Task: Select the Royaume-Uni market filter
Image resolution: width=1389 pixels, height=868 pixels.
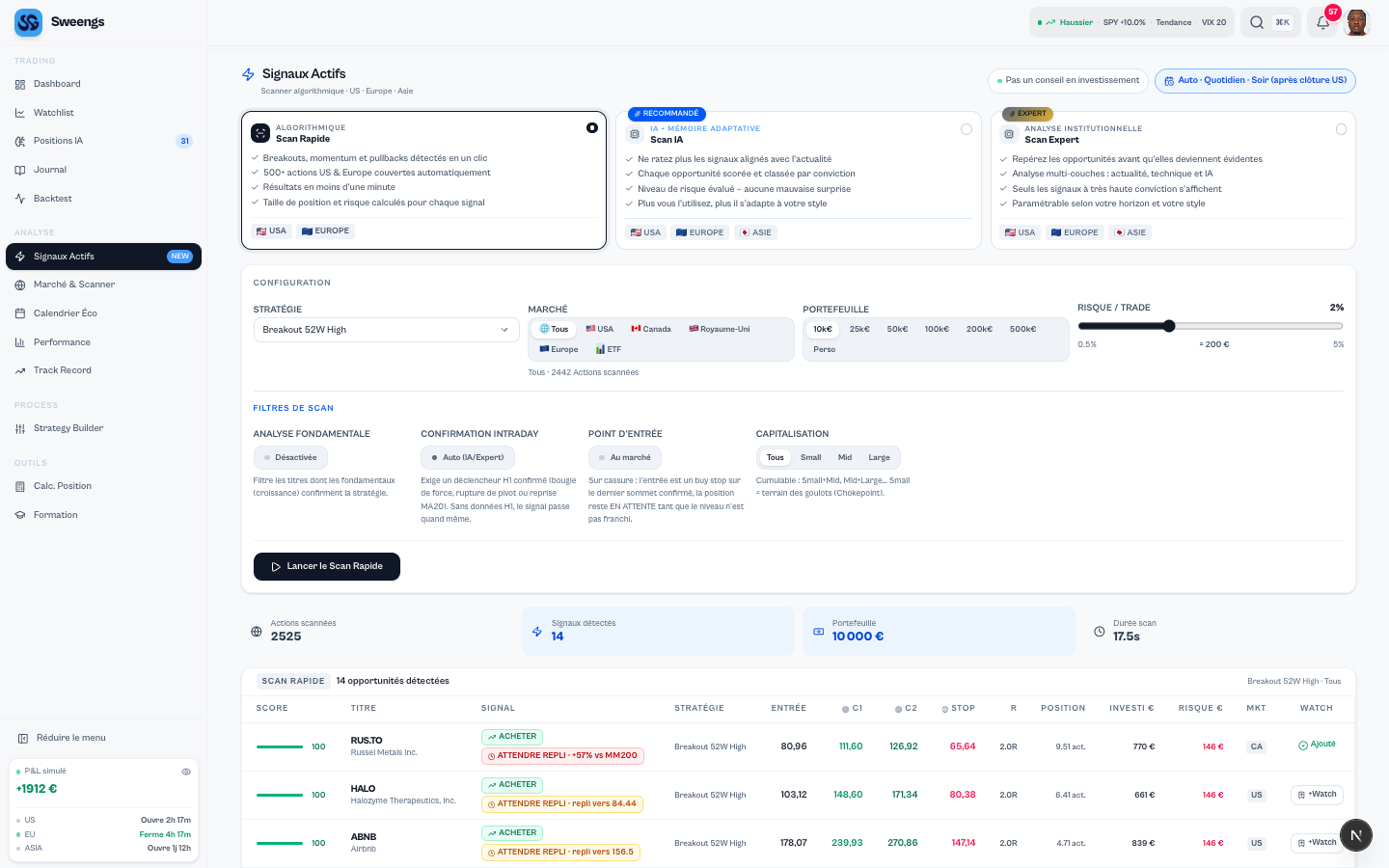Action: tap(720, 329)
